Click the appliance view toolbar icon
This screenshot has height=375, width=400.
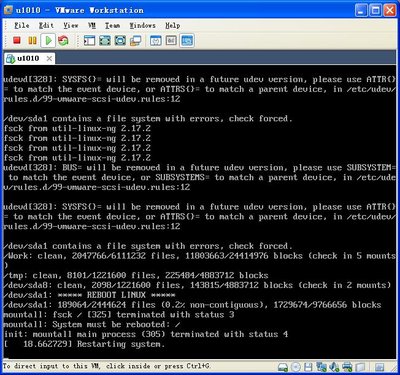coord(171,41)
